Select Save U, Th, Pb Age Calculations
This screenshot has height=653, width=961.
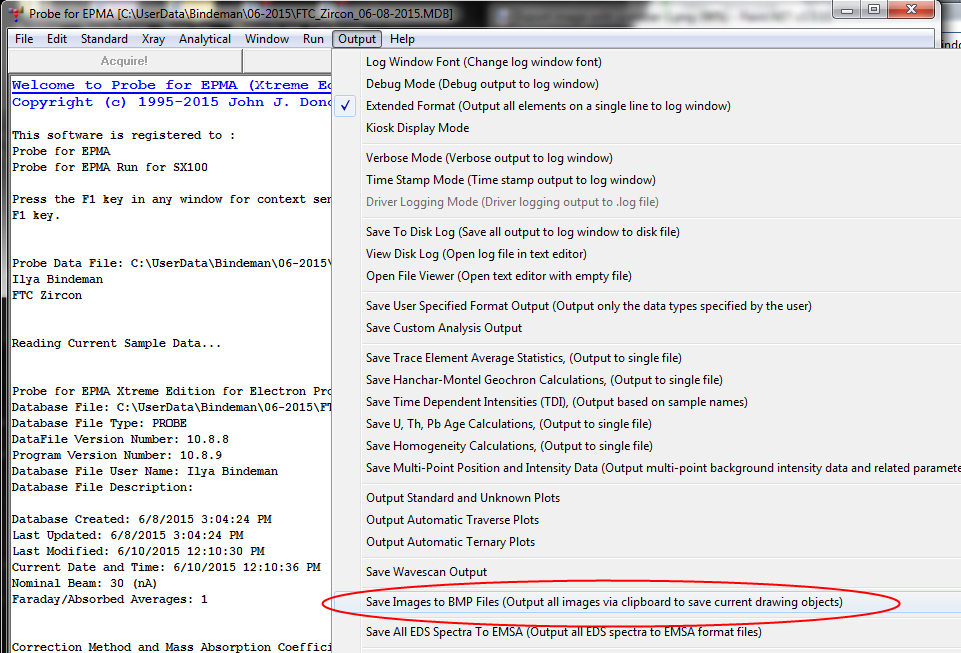pyautogui.click(x=509, y=424)
